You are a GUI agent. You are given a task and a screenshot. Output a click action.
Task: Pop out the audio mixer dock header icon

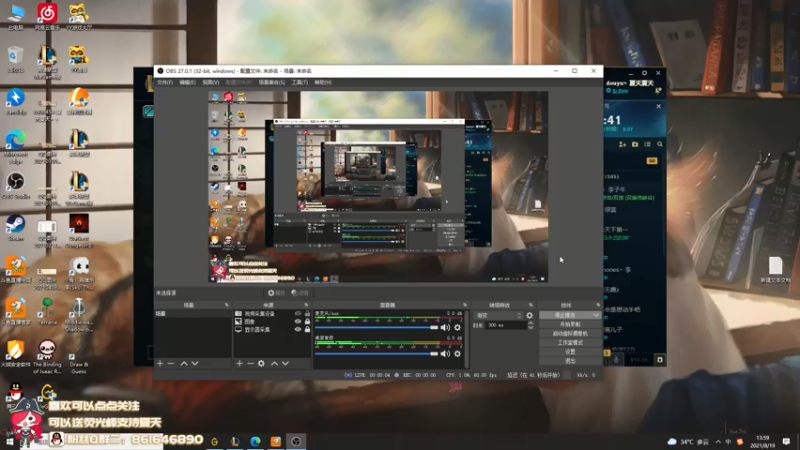point(465,305)
